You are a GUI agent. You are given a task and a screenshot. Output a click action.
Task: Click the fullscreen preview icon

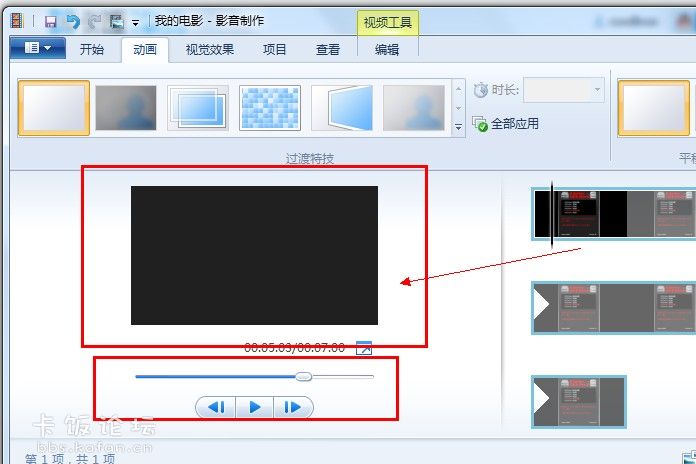coord(364,348)
